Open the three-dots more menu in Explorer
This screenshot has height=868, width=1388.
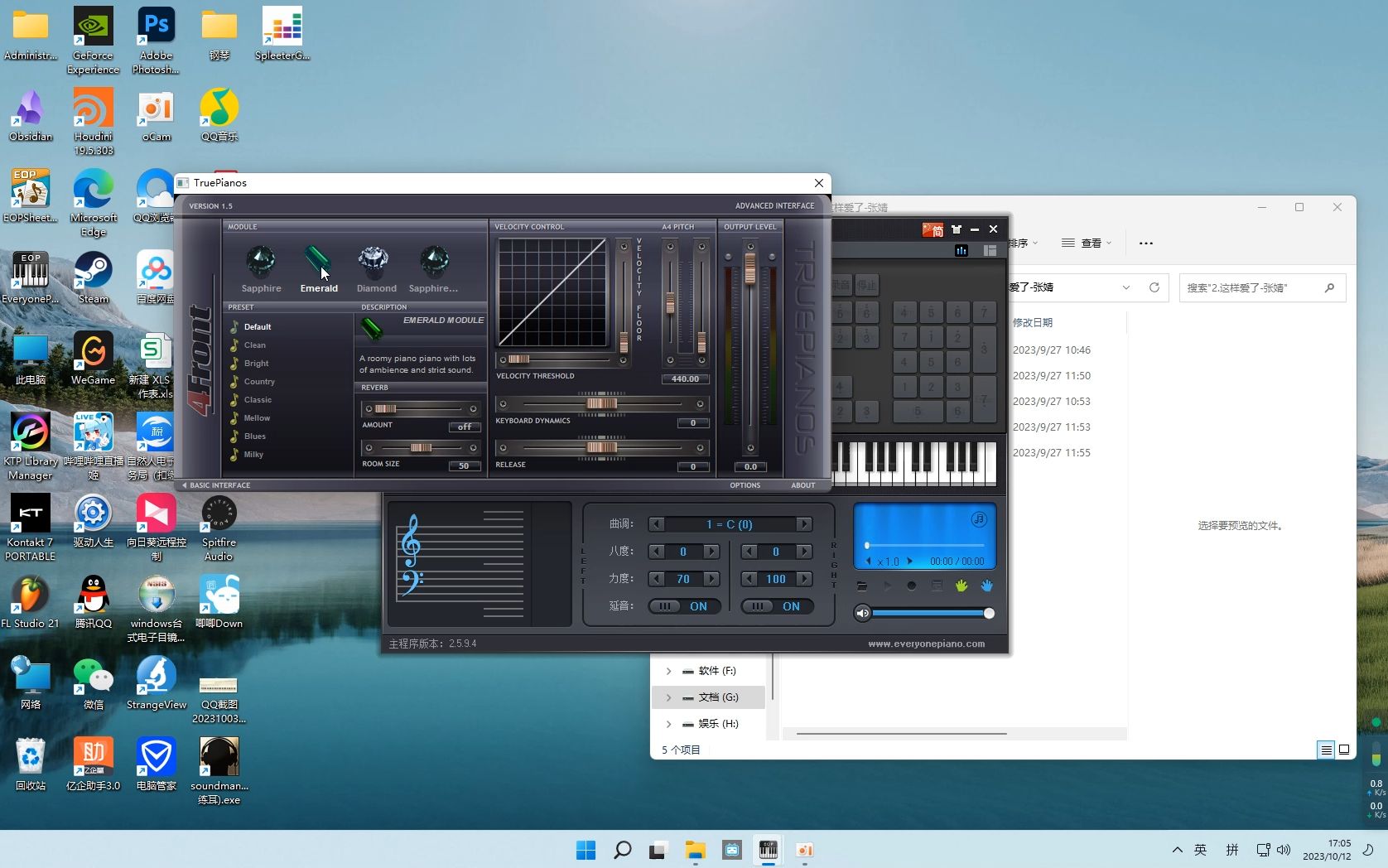(1146, 243)
